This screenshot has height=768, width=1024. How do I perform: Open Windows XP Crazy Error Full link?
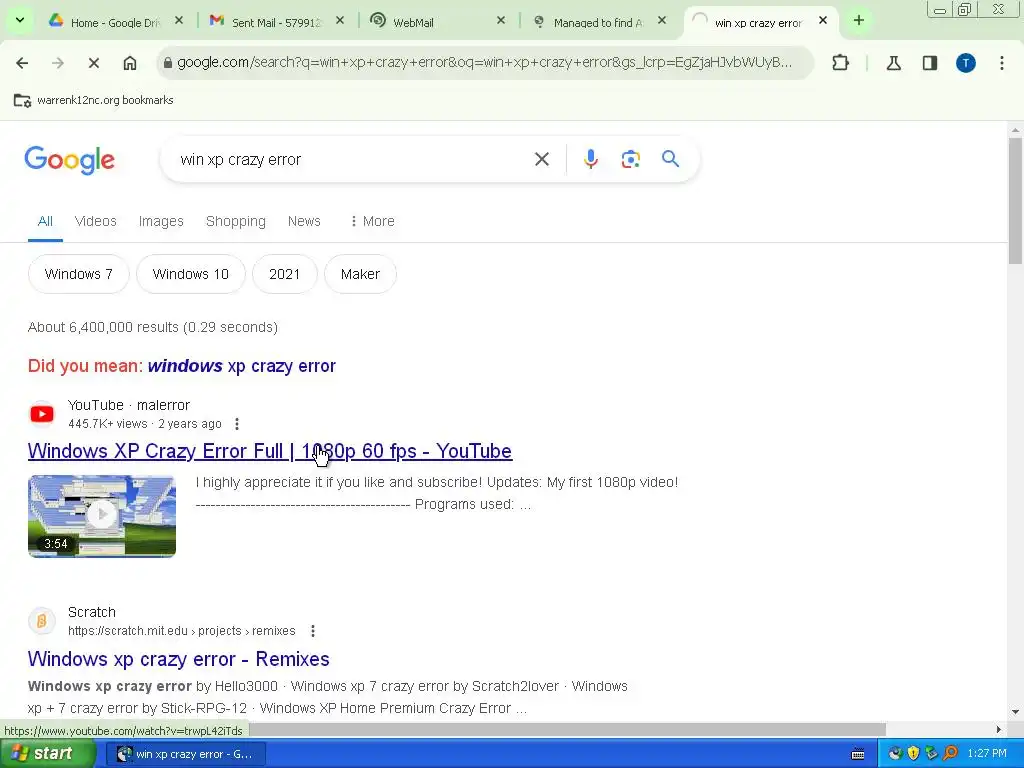tap(270, 451)
